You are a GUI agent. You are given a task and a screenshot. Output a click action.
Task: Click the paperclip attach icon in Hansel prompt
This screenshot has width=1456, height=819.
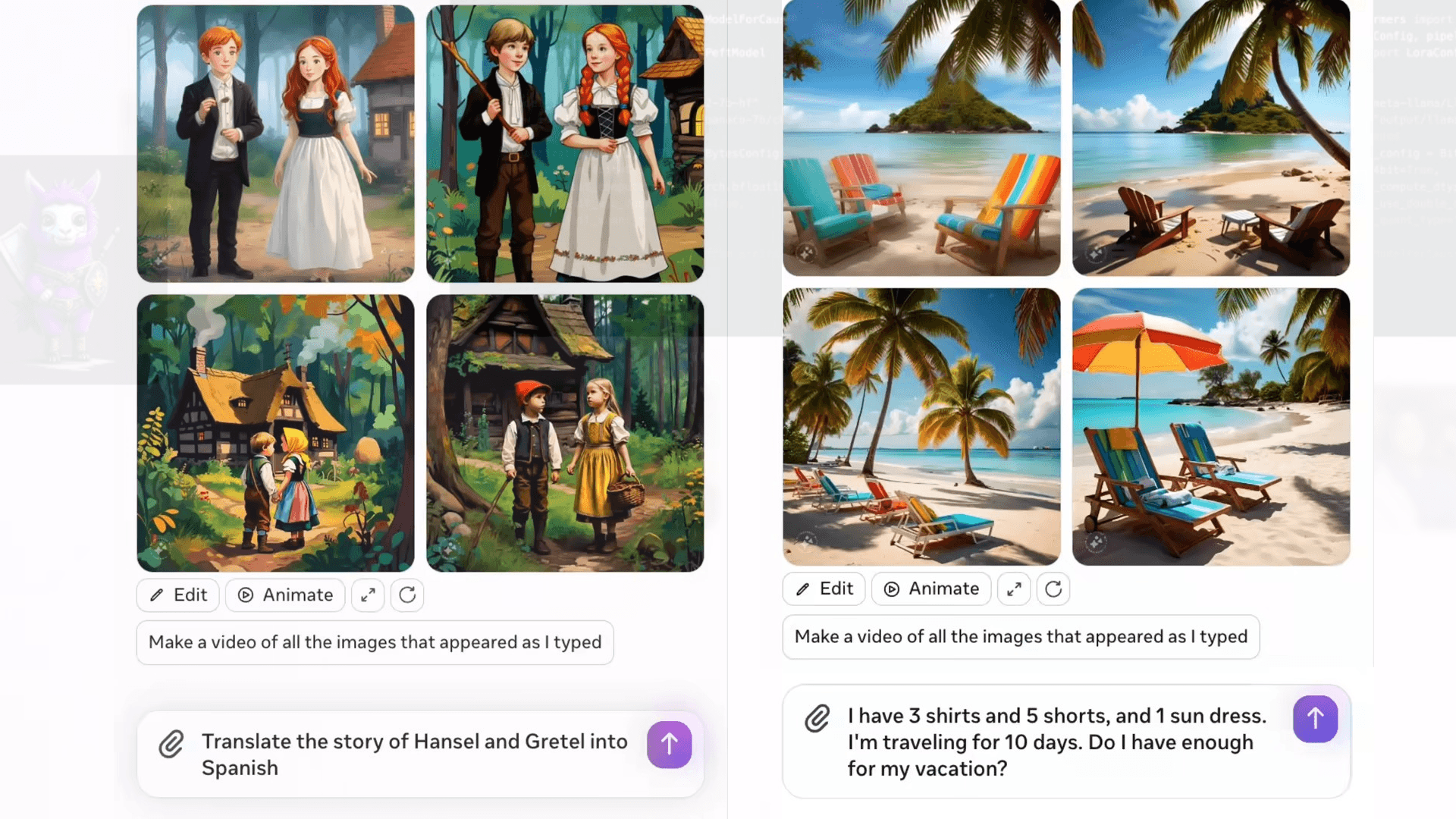pyautogui.click(x=171, y=744)
